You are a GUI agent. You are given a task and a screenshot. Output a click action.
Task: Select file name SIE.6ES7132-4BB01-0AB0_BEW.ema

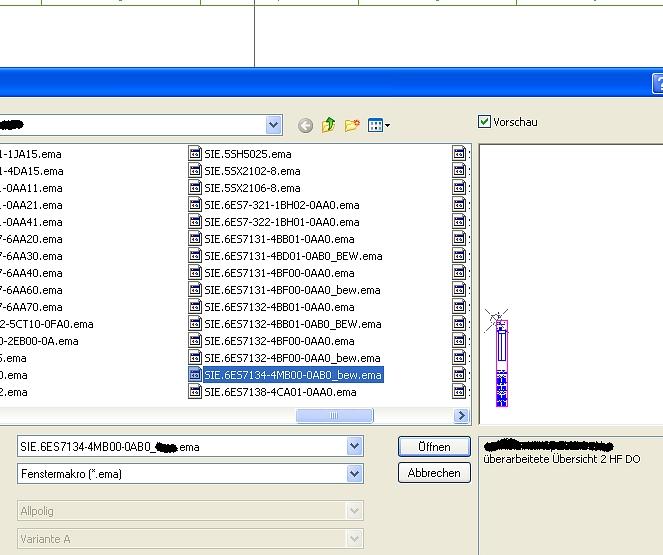(x=293, y=324)
